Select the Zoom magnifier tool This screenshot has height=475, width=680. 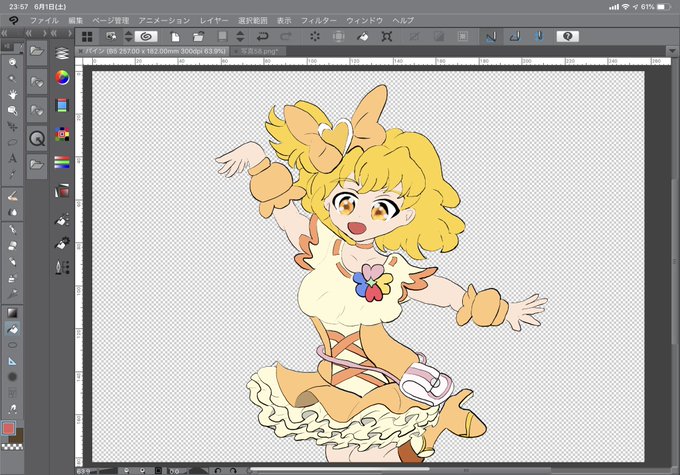13,63
